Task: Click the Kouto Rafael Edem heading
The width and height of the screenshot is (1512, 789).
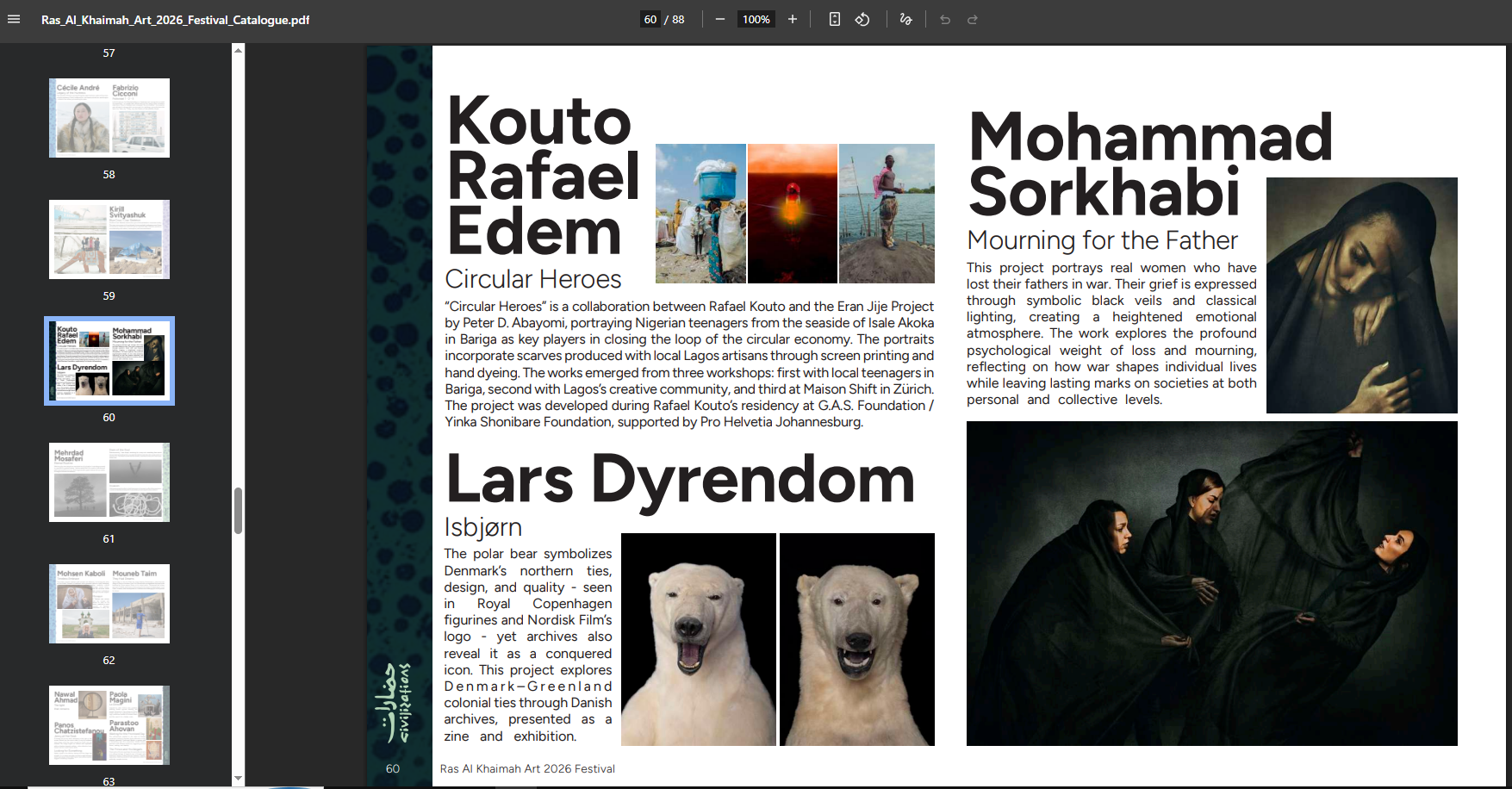Action: tap(544, 176)
